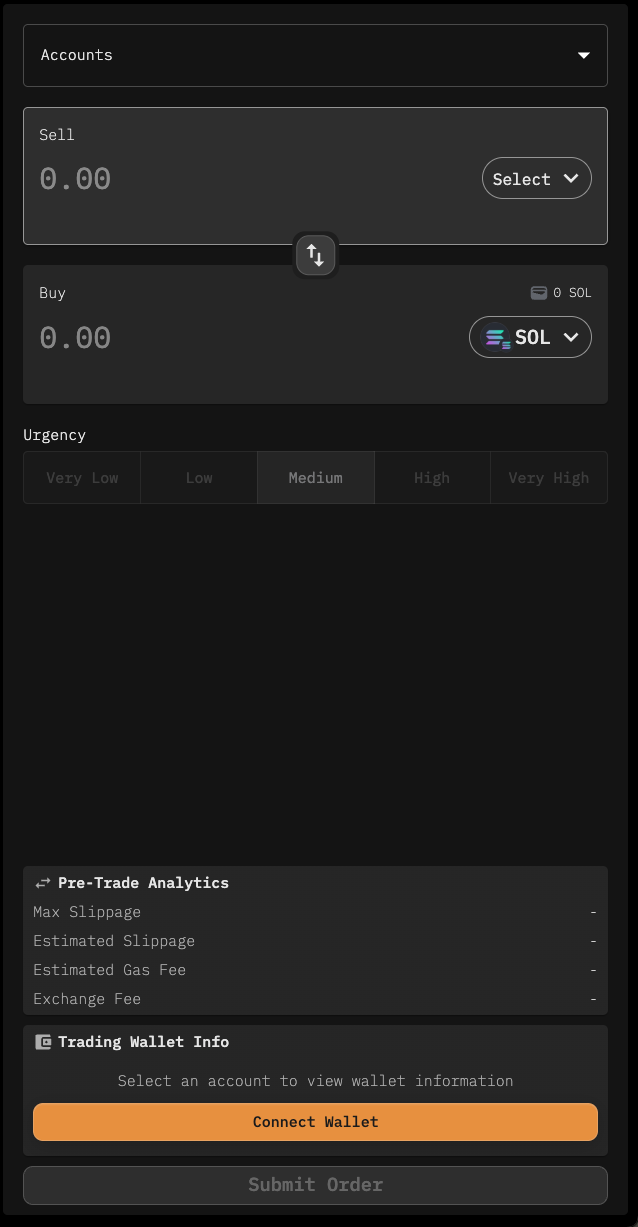The height and width of the screenshot is (1227, 638).
Task: Select High urgency option
Action: [x=432, y=478]
